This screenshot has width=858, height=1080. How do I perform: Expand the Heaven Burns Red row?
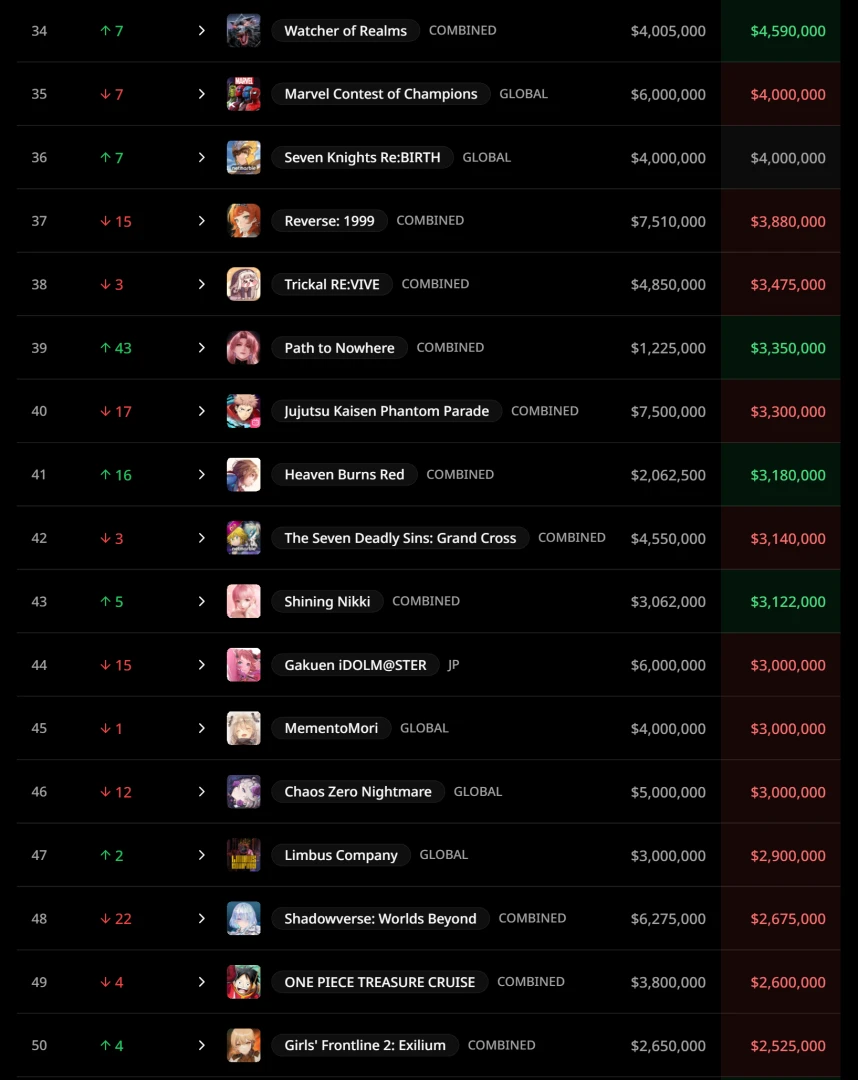[x=201, y=475]
